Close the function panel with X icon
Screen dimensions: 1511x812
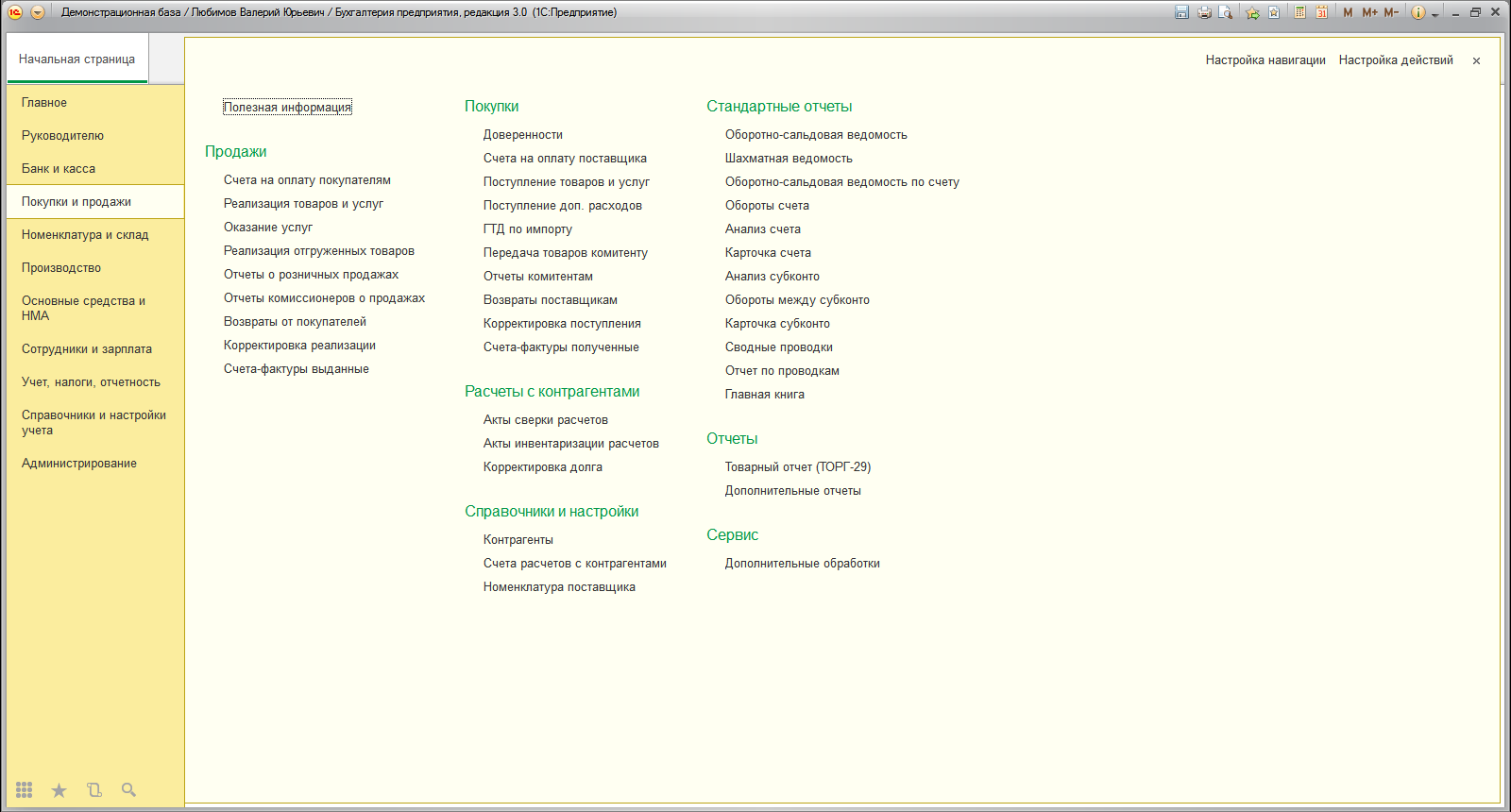(x=1476, y=60)
